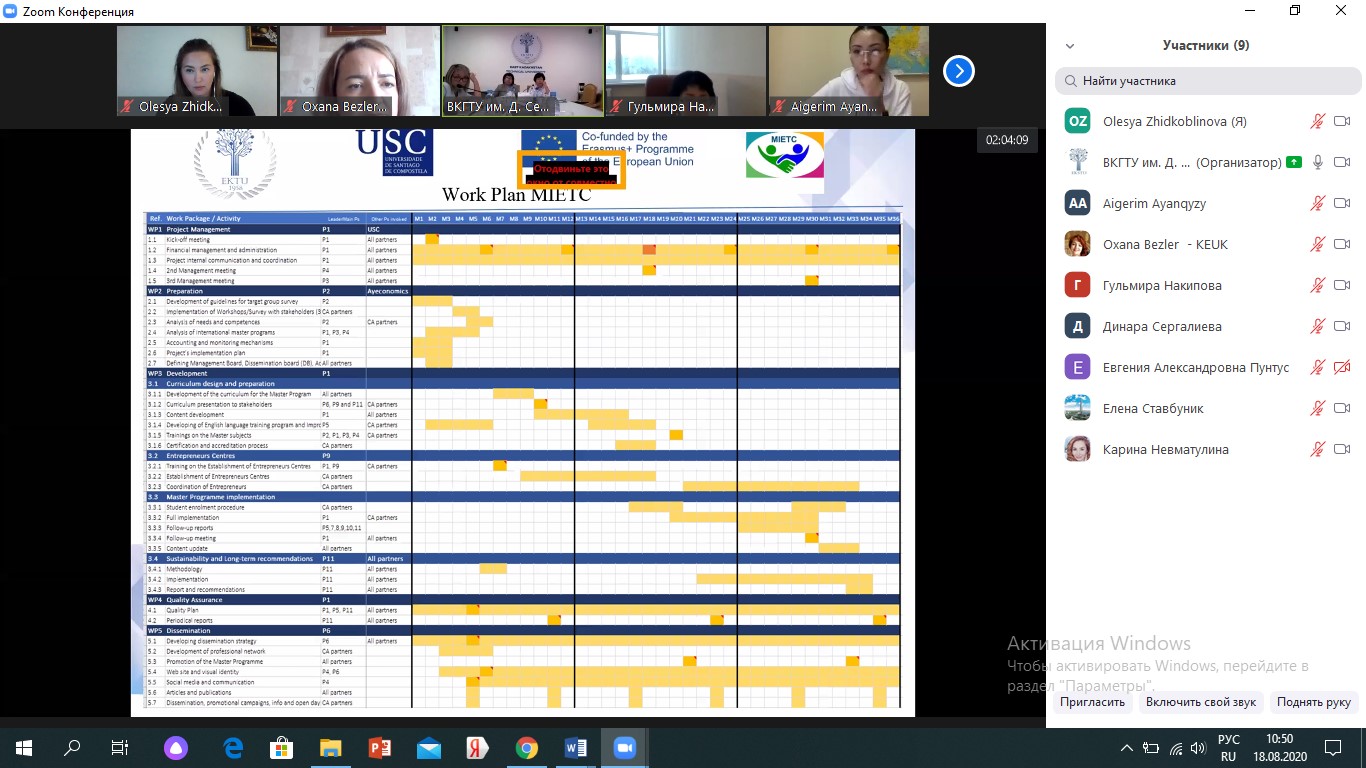The image size is (1366, 768).
Task: Select Olesya Zhidkoblinova's video thumbnail
Action: pyautogui.click(x=197, y=71)
